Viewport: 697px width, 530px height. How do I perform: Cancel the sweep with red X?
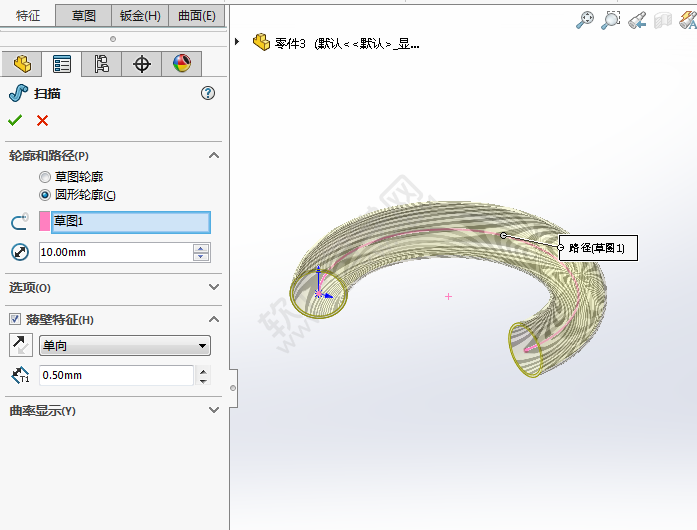(x=42, y=120)
